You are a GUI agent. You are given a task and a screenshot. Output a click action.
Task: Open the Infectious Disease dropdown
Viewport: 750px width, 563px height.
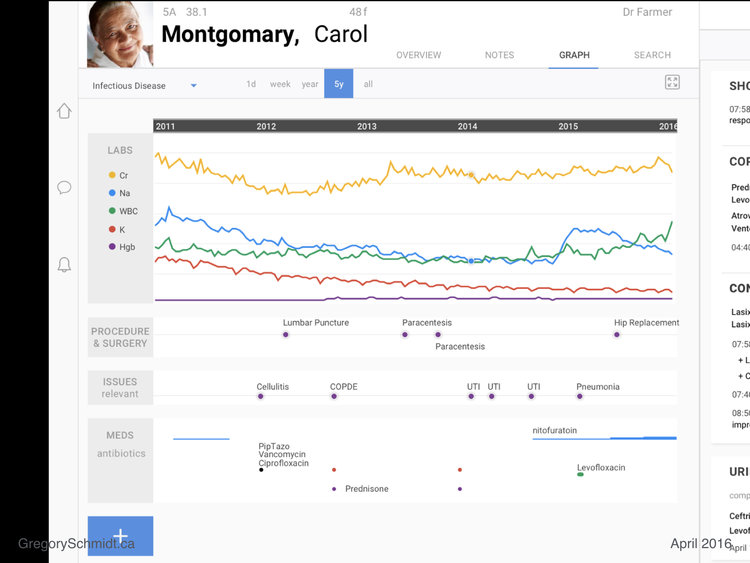(144, 86)
